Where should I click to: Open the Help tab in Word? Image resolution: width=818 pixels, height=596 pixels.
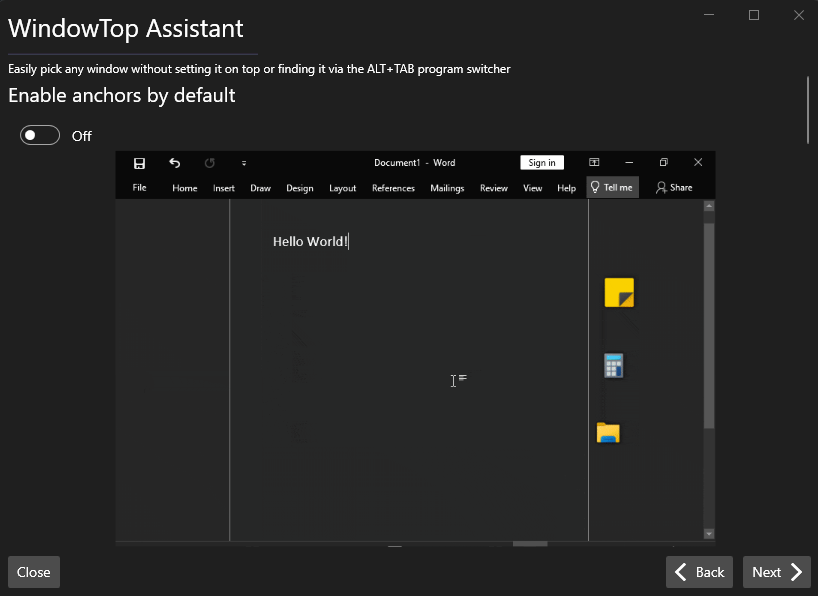566,188
